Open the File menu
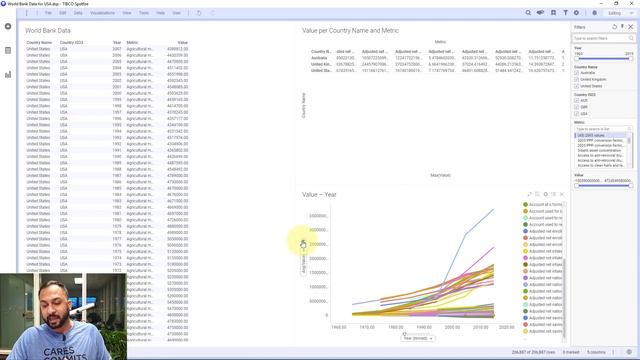 click(x=48, y=13)
